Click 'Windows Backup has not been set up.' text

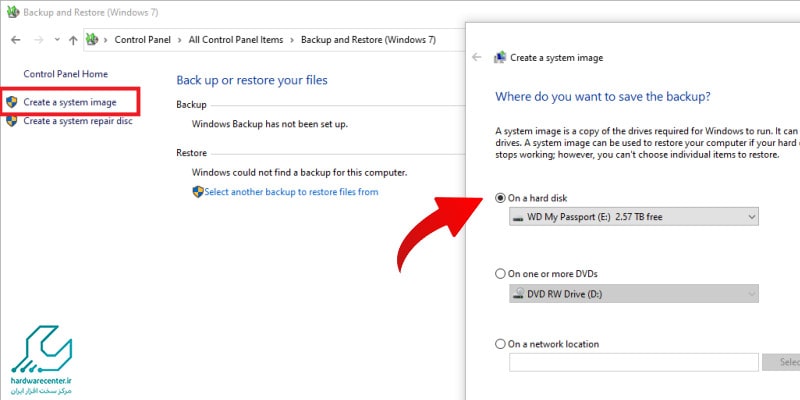pos(270,124)
